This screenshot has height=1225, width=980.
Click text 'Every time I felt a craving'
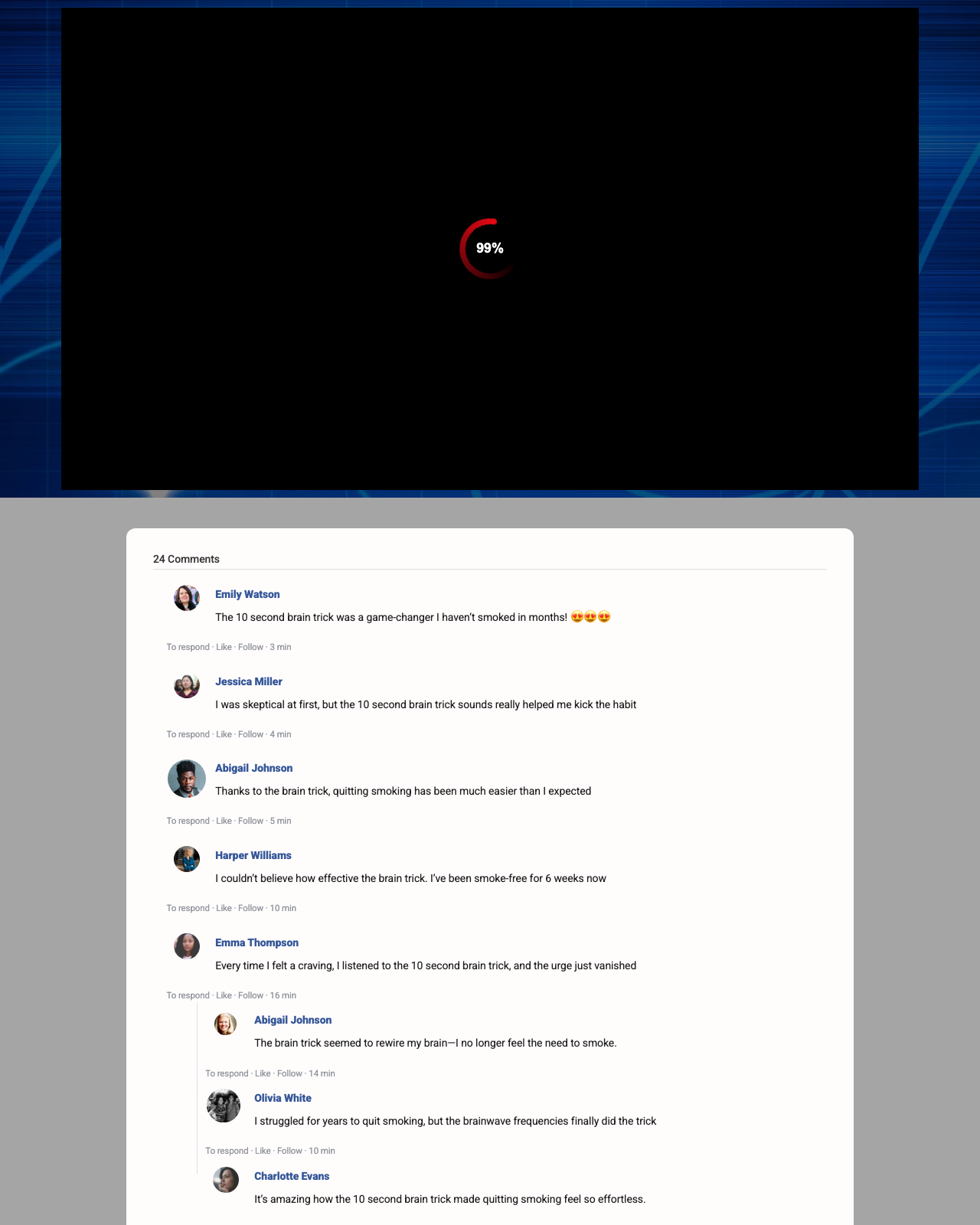pos(274,965)
